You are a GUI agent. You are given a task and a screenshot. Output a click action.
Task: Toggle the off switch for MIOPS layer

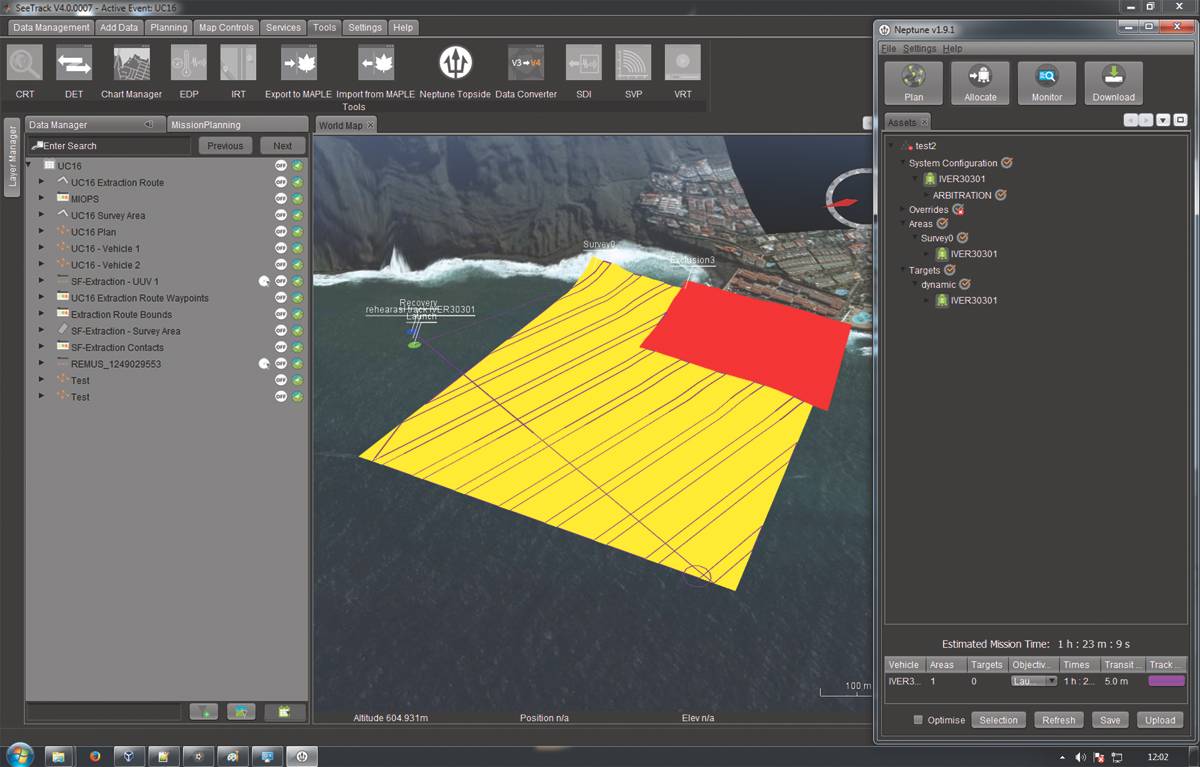tap(281, 199)
